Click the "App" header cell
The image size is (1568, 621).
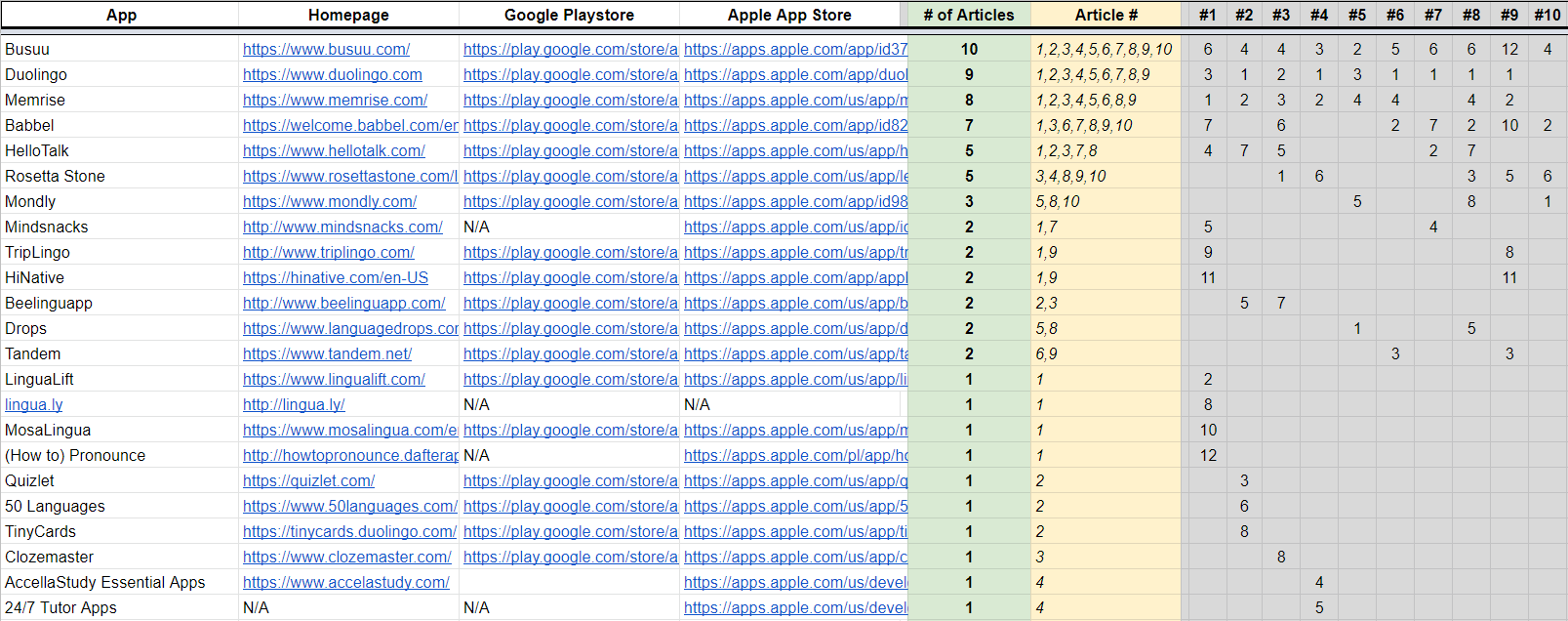pos(121,15)
